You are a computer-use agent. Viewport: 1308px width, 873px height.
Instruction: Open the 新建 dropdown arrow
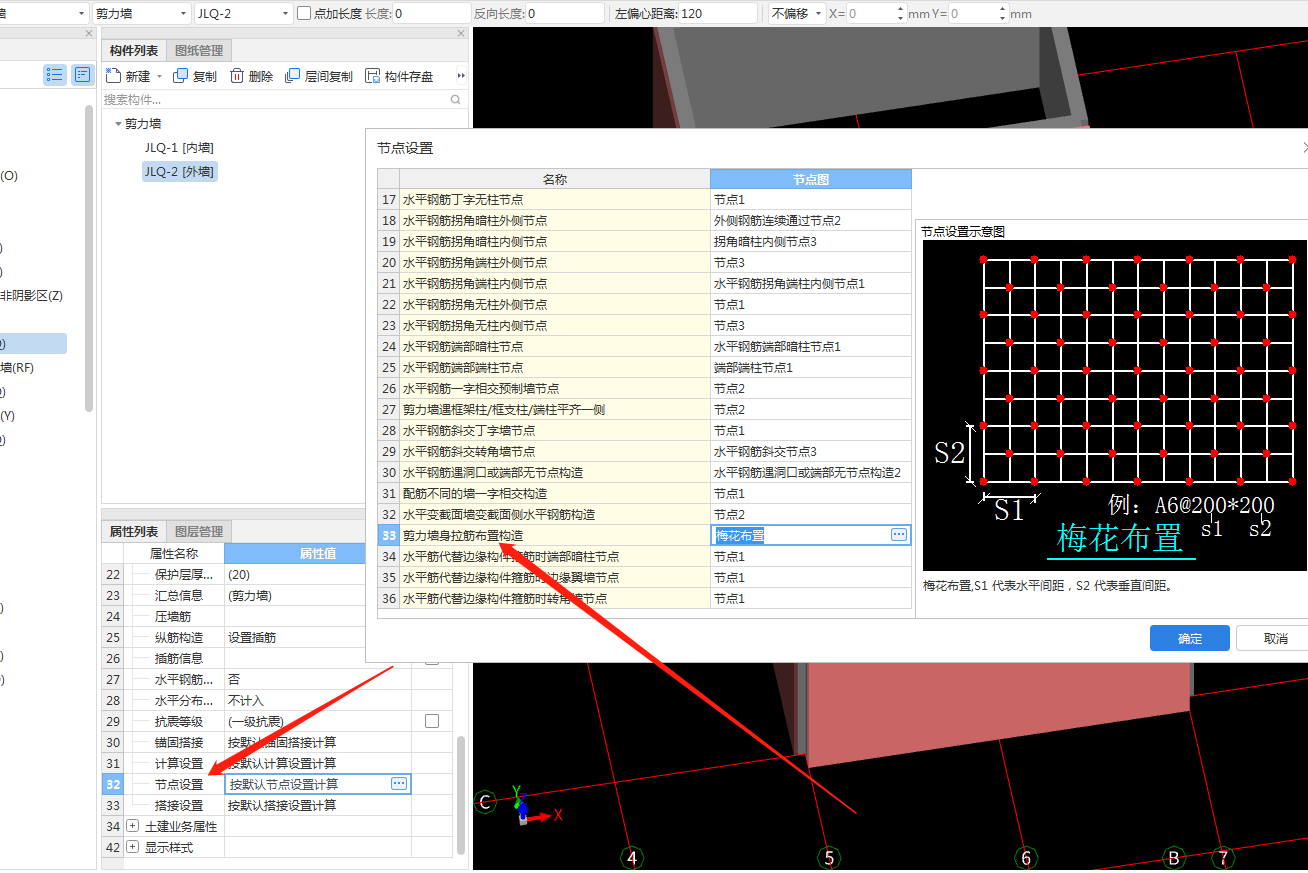158,77
